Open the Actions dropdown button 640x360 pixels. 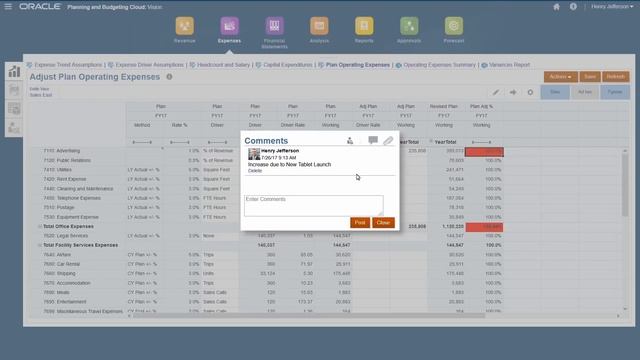560,77
